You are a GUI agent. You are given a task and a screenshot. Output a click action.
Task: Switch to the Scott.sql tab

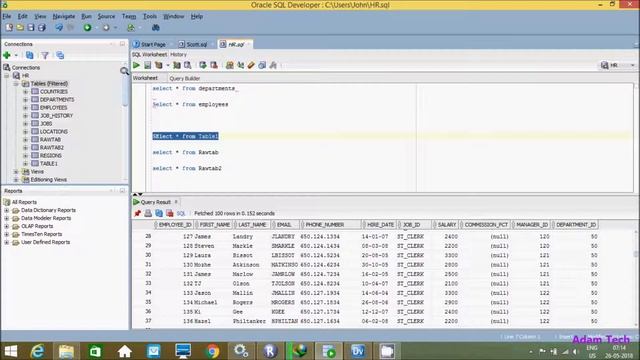click(x=193, y=44)
